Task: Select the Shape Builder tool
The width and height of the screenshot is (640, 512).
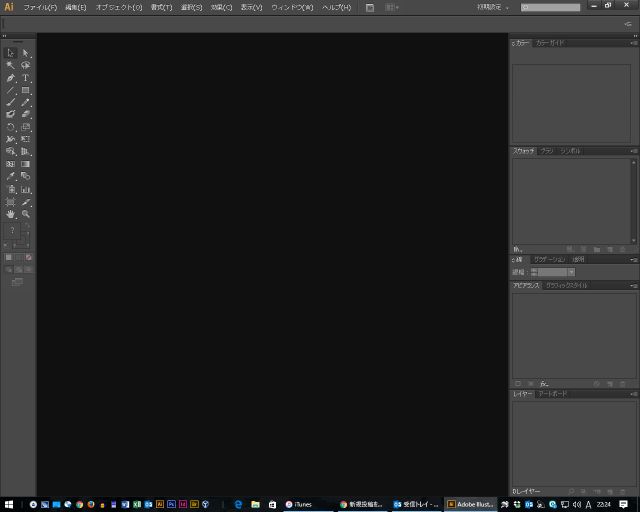Action: 11,151
